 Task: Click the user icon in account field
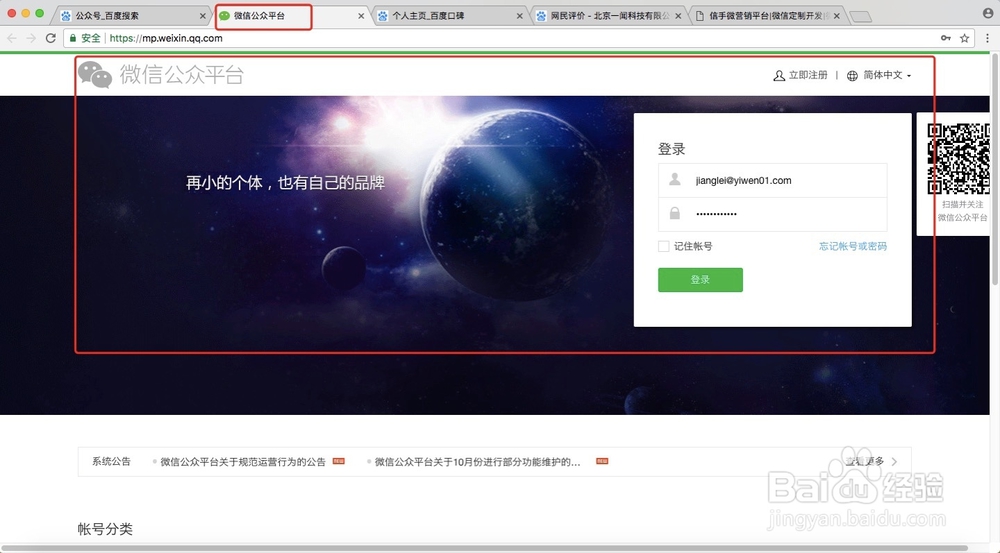(675, 180)
